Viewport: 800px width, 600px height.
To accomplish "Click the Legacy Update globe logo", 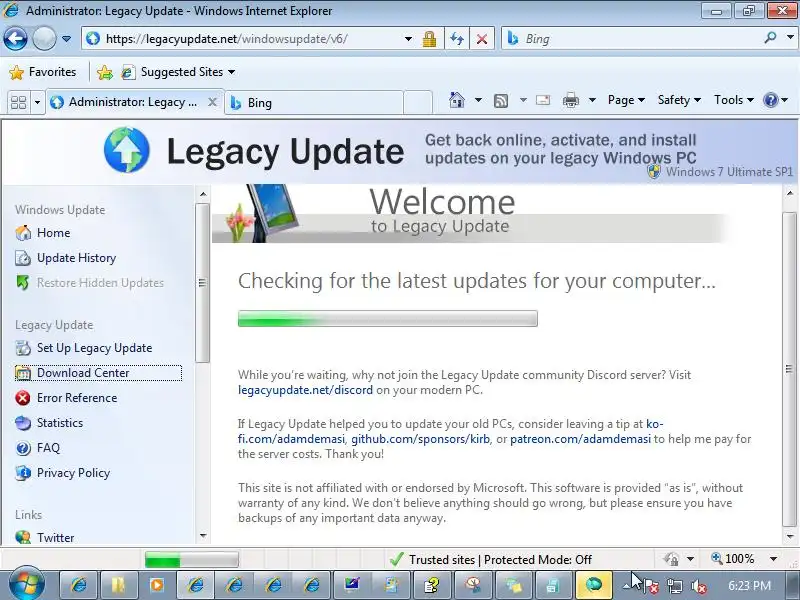I will pos(127,150).
